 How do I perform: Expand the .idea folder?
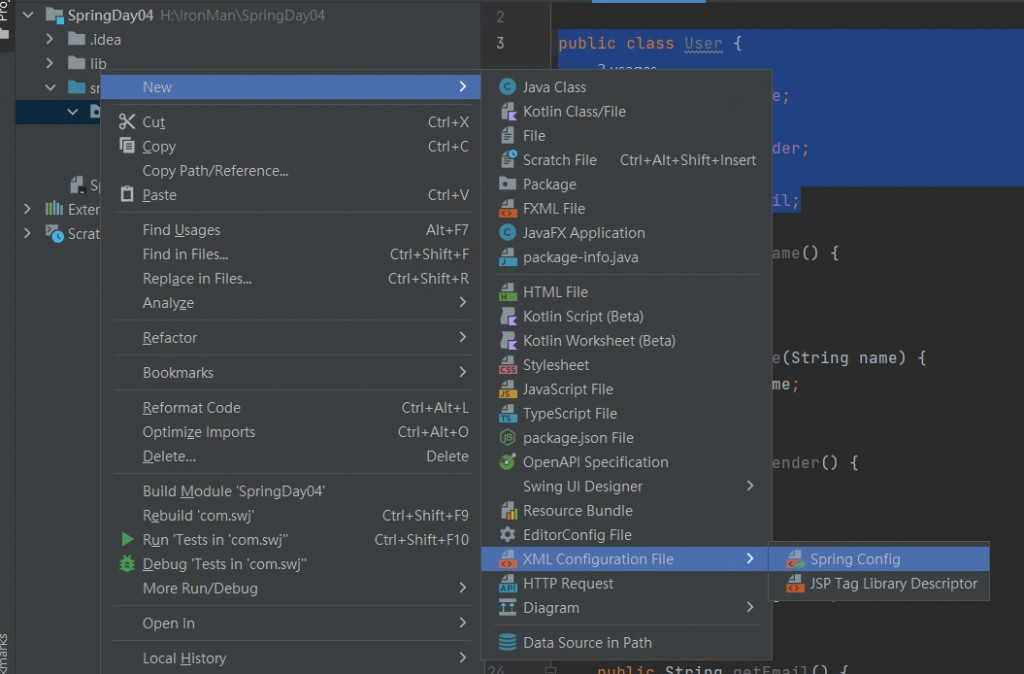pyautogui.click(x=50, y=39)
